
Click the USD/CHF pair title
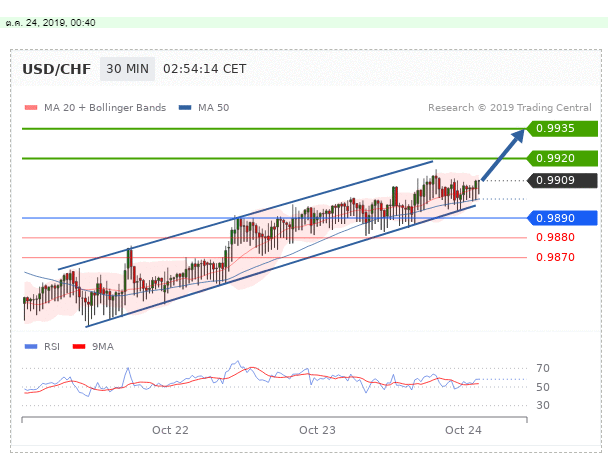[x=57, y=69]
